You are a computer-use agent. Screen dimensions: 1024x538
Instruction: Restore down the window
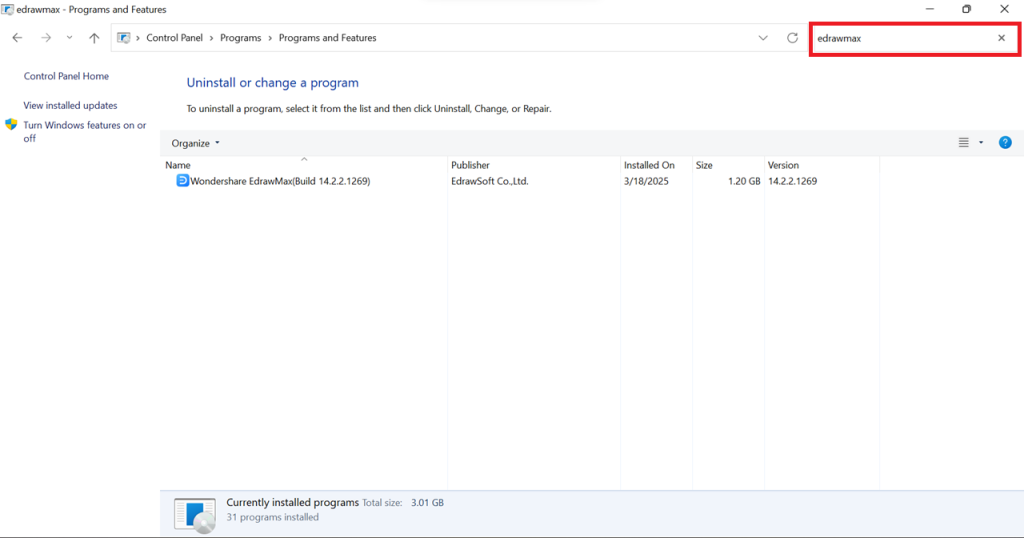(967, 9)
